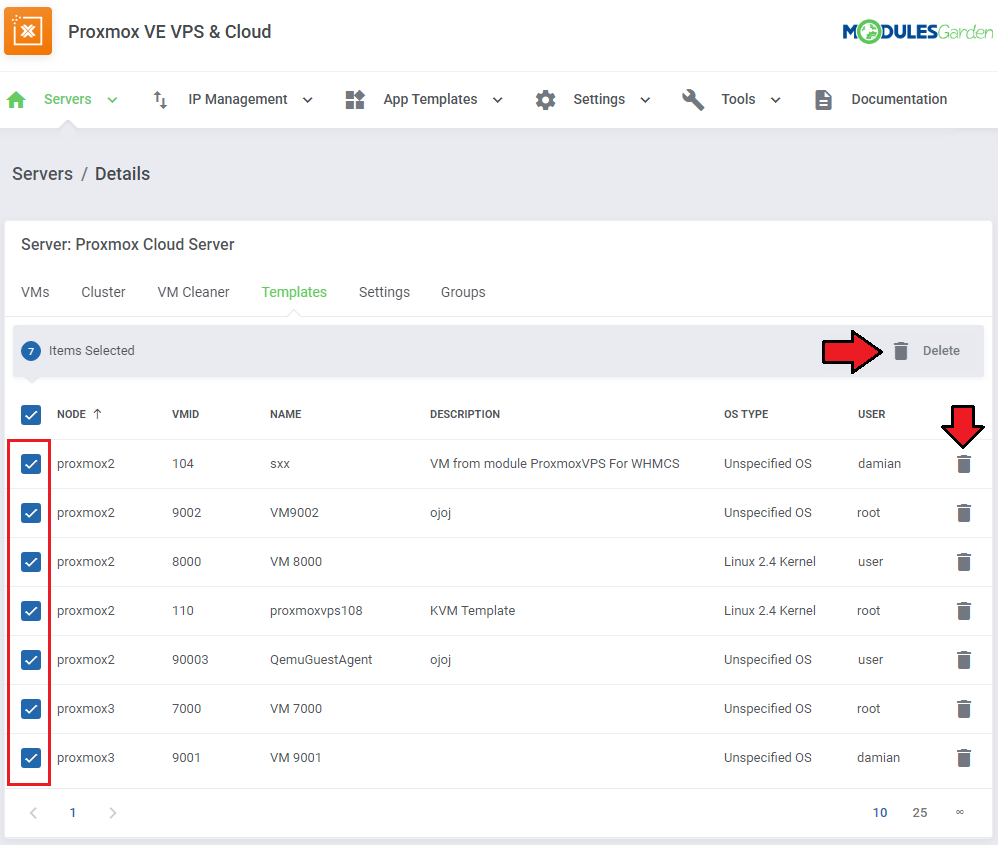Open the top Settings menu label

pos(599,99)
